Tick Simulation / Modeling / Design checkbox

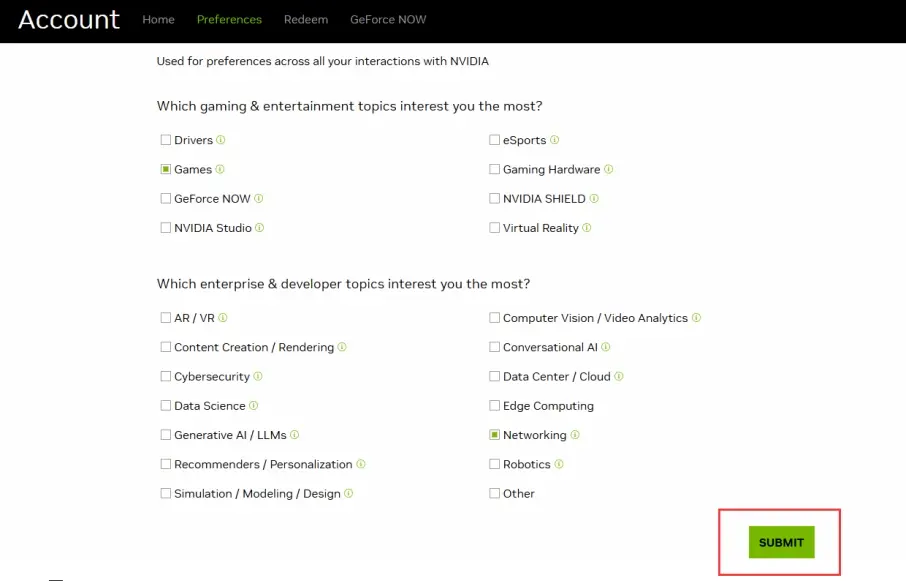pos(166,493)
